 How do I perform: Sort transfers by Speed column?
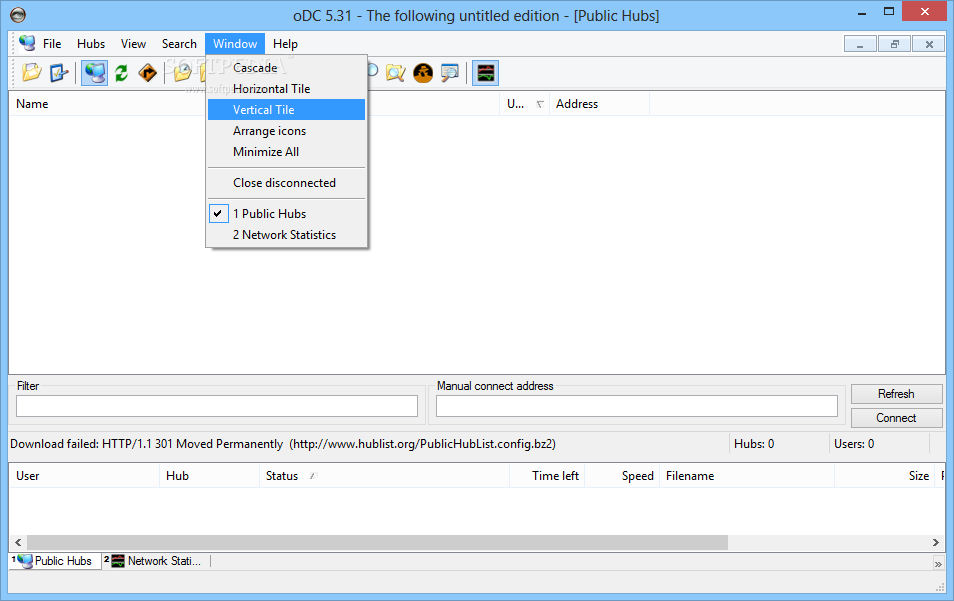point(622,476)
